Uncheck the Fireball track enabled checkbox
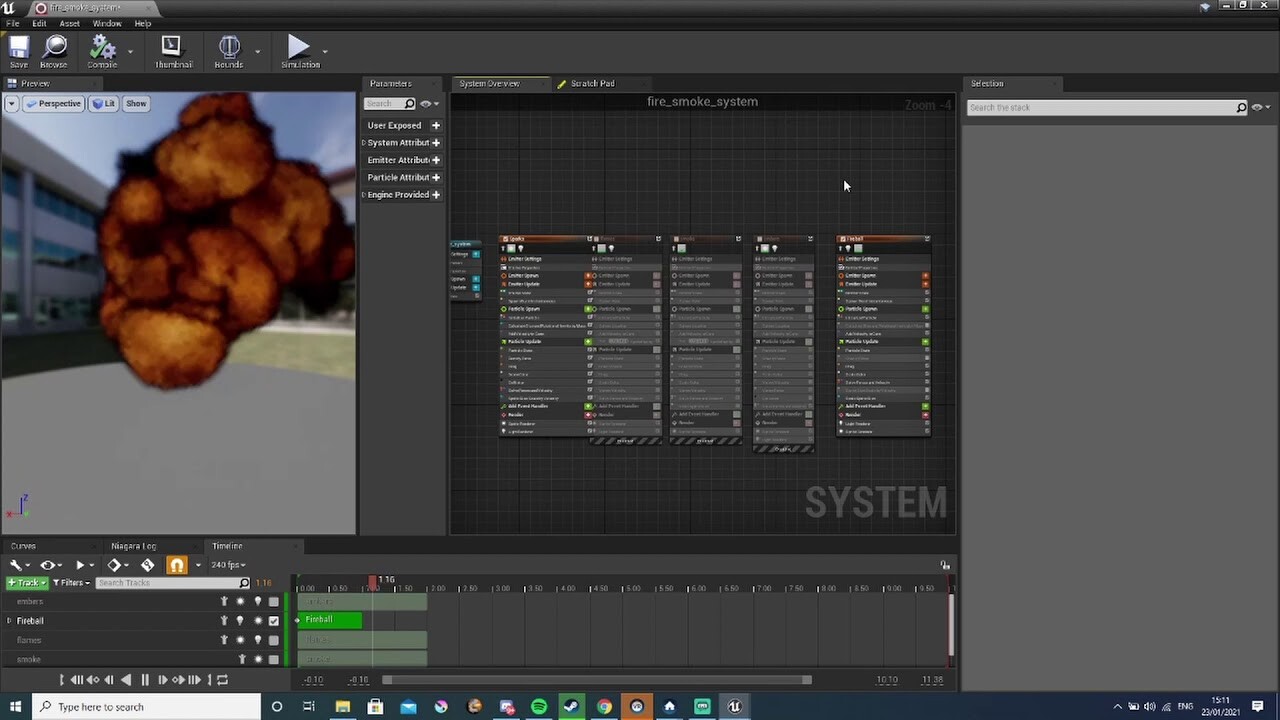Image resolution: width=1280 pixels, height=720 pixels. tap(274, 621)
